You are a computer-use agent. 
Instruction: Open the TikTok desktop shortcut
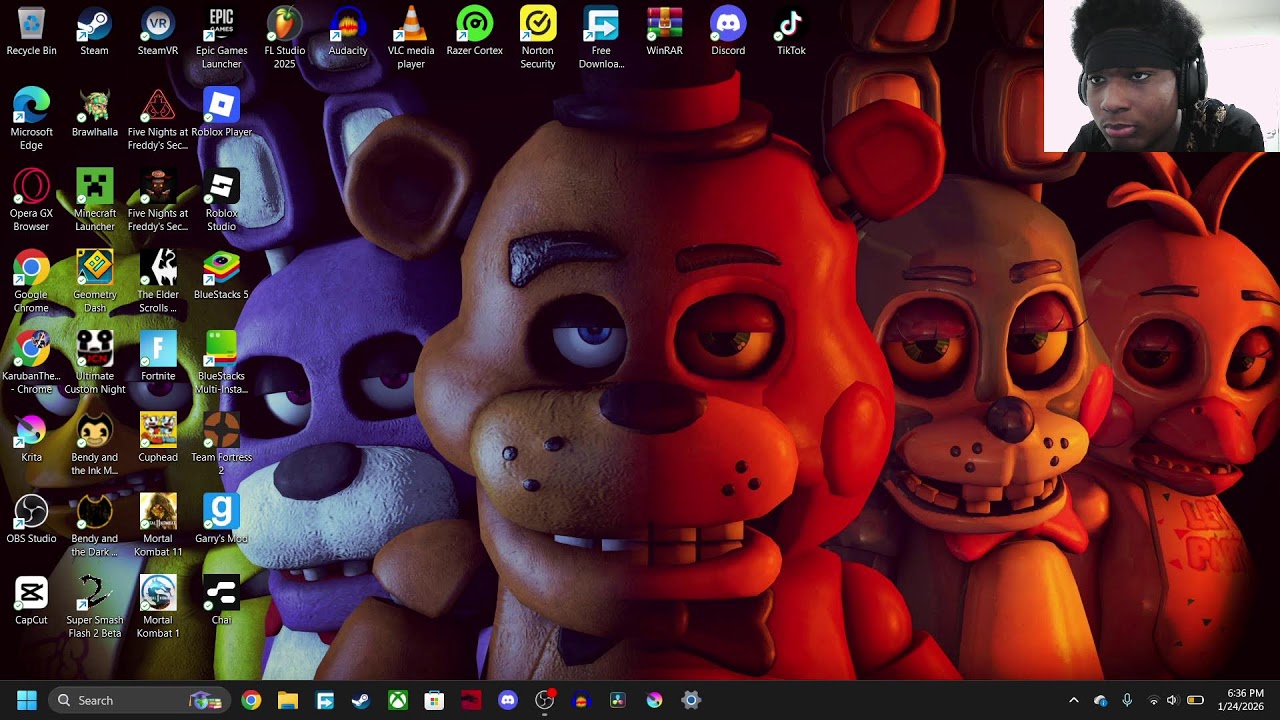coord(791,32)
